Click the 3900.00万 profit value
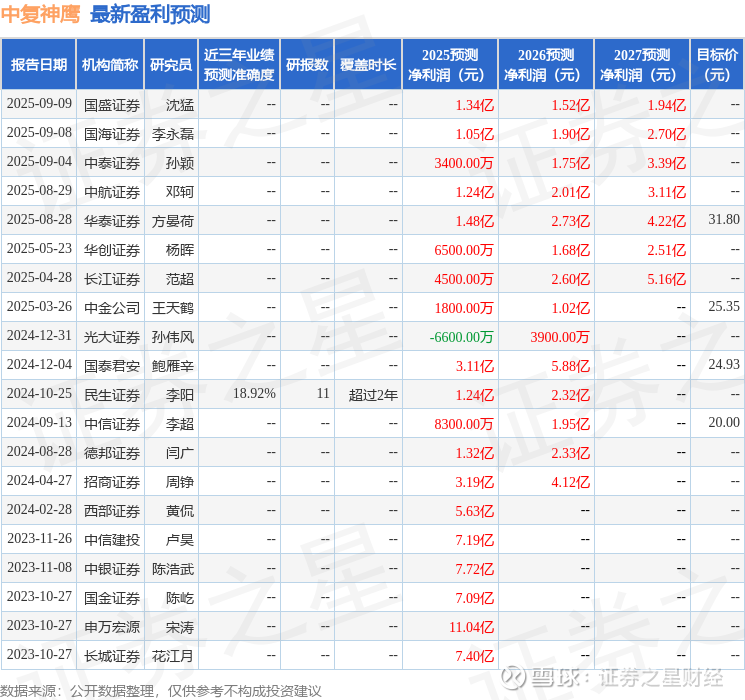Screen dimensions: 745x700 click(560, 337)
